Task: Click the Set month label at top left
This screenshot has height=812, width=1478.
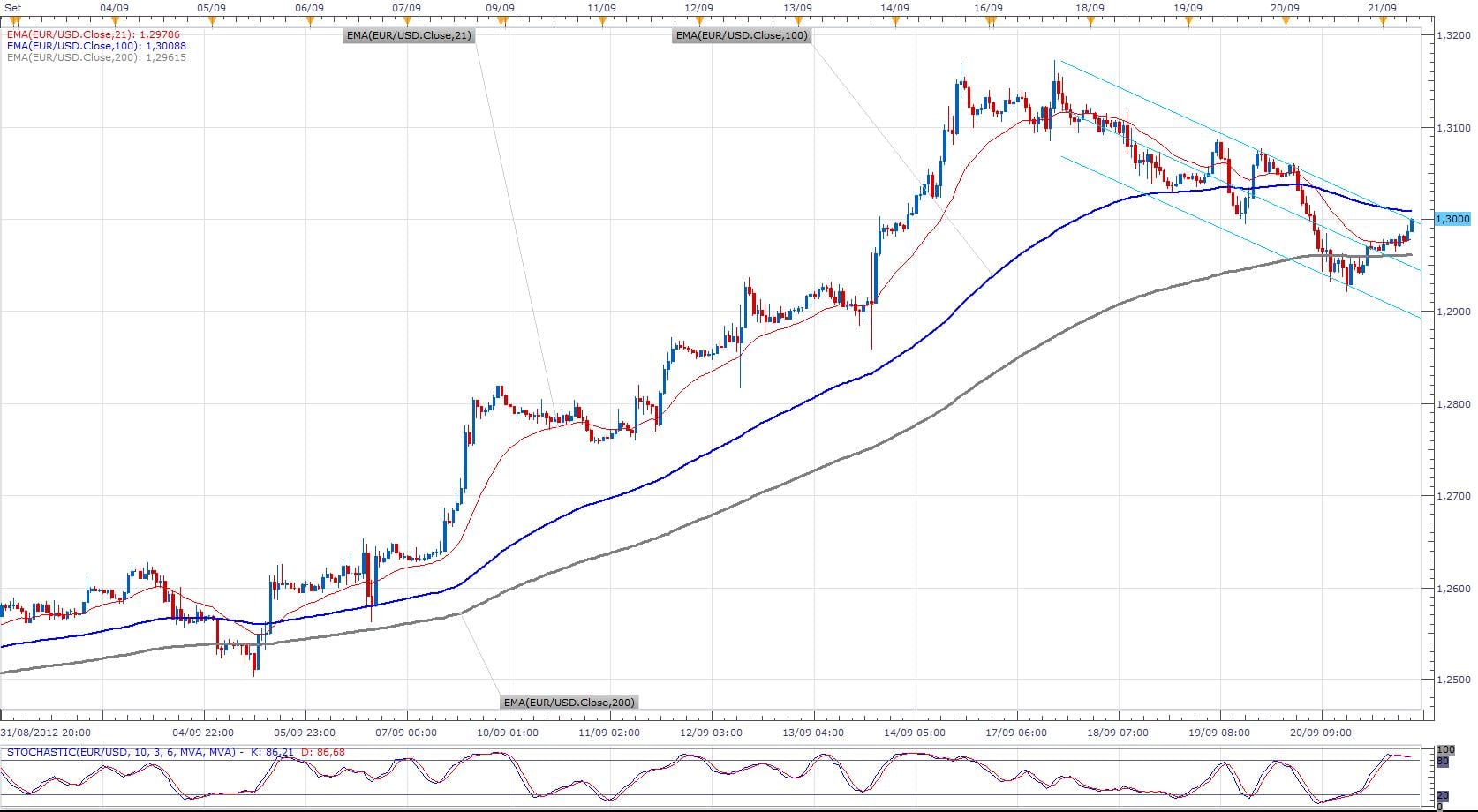Action: (x=12, y=7)
